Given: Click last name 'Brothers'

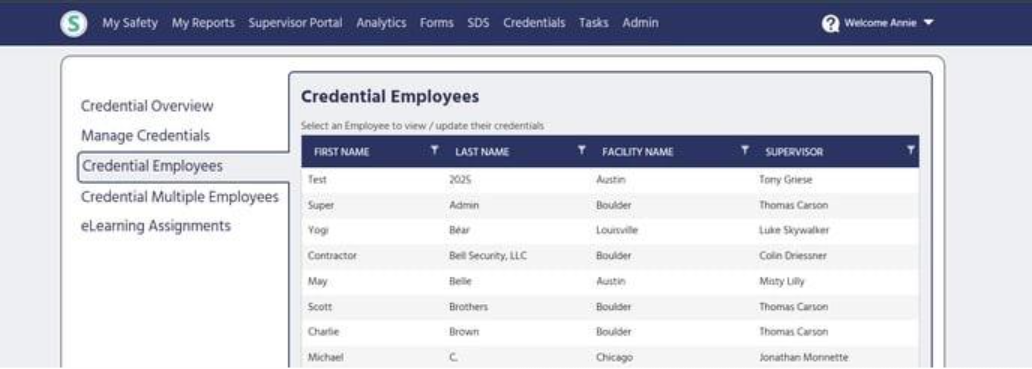Looking at the screenshot, I should point(469,307).
